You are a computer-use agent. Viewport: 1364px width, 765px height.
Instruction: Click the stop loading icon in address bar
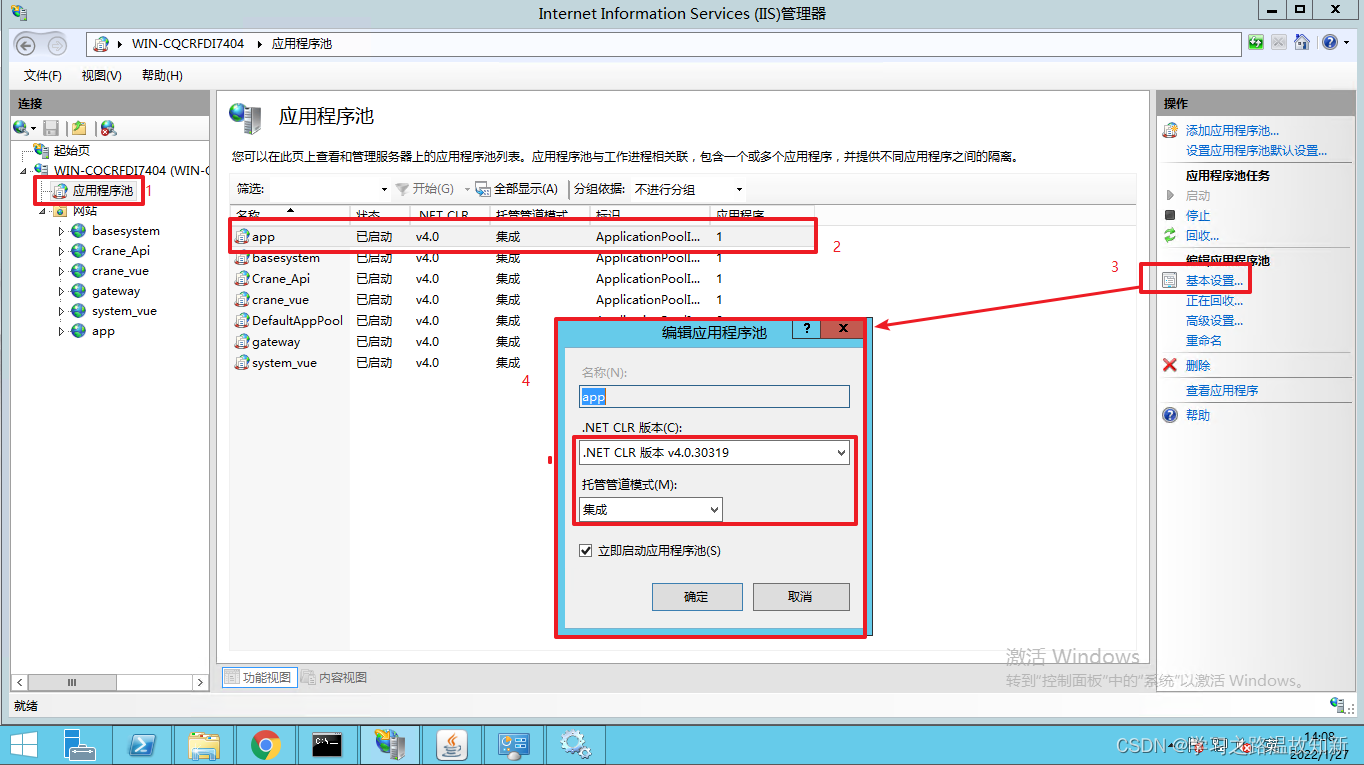click(x=1279, y=43)
